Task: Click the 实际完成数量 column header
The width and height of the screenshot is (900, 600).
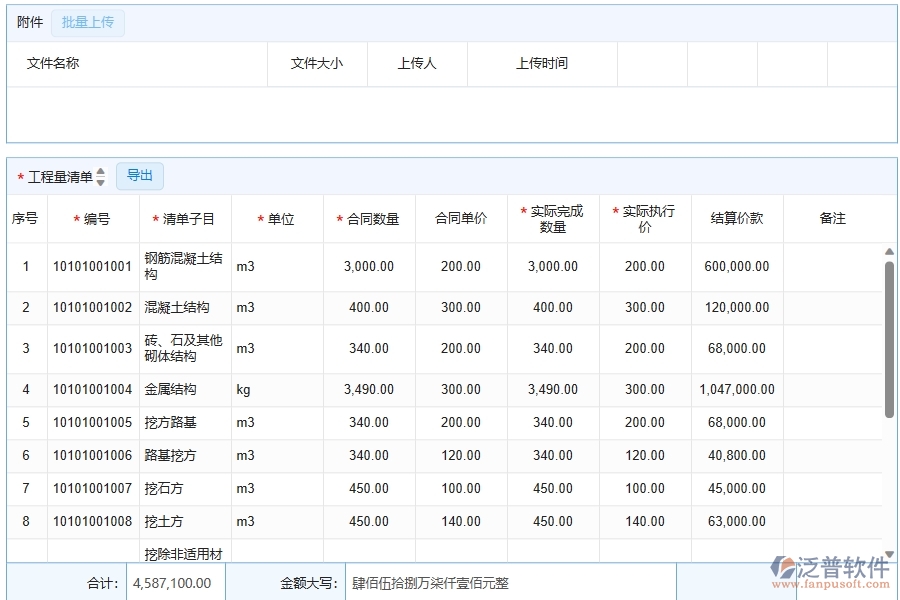Action: point(552,218)
